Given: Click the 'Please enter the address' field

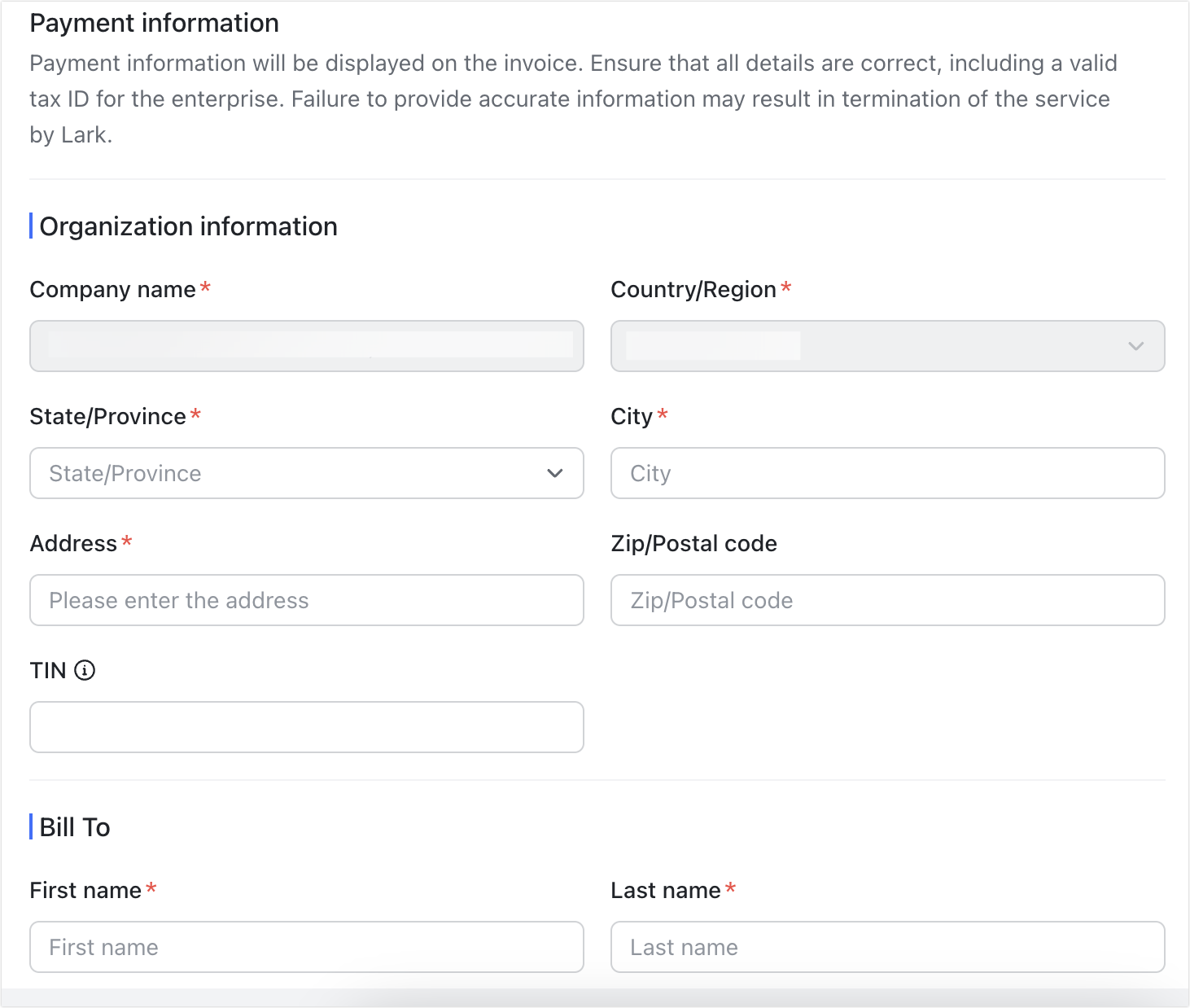Looking at the screenshot, I should 306,600.
